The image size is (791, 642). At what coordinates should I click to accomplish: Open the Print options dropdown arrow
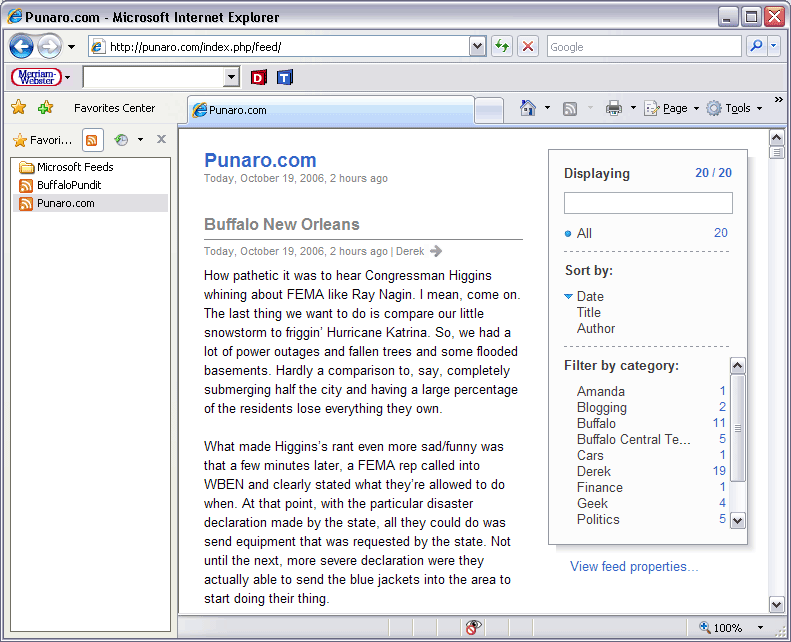(633, 108)
